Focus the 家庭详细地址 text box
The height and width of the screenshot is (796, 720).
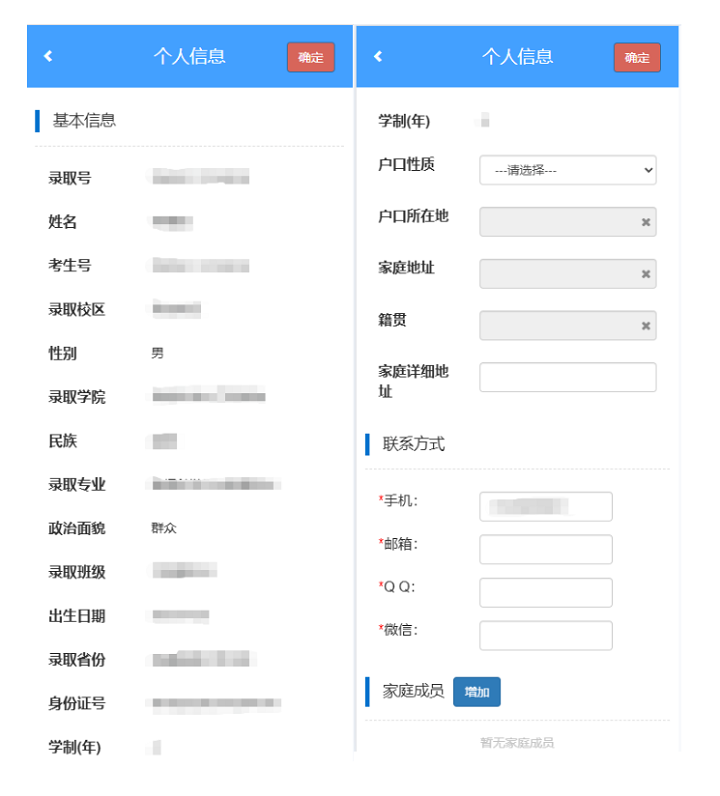(x=567, y=377)
